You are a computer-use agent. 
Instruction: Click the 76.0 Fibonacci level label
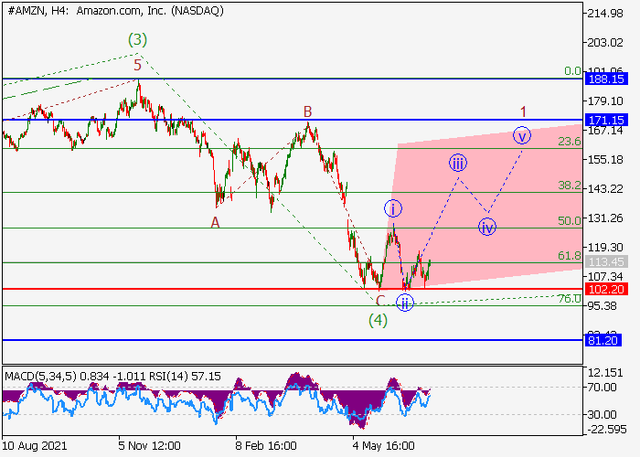569,299
